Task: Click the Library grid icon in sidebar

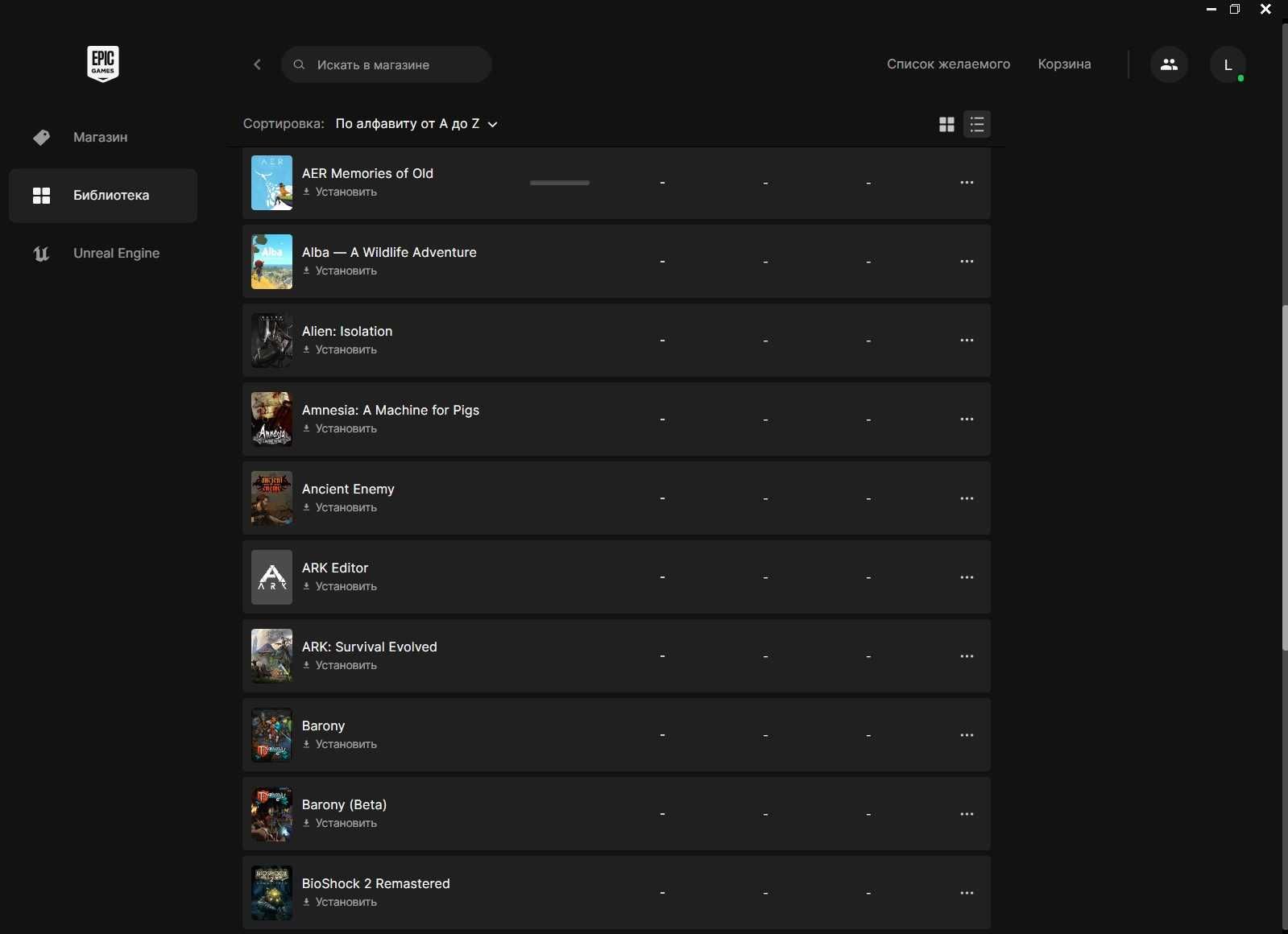Action: point(41,196)
